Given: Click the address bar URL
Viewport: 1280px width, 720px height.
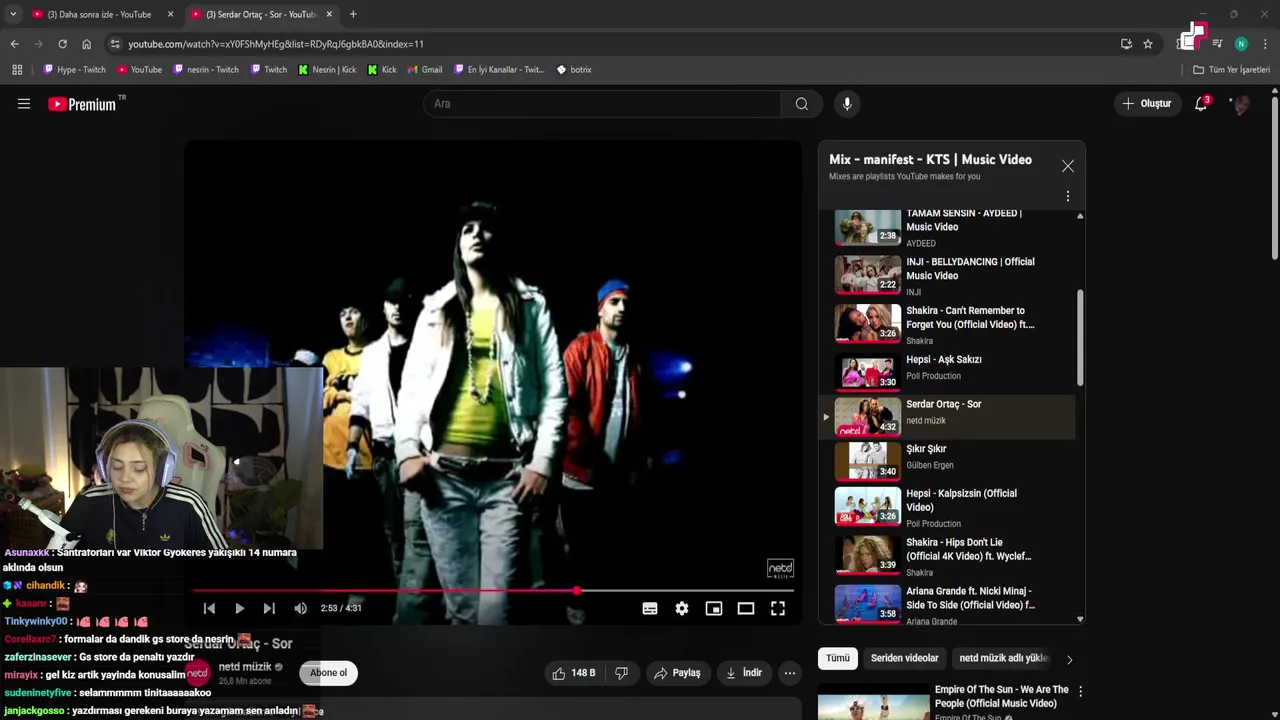Looking at the screenshot, I should point(276,44).
